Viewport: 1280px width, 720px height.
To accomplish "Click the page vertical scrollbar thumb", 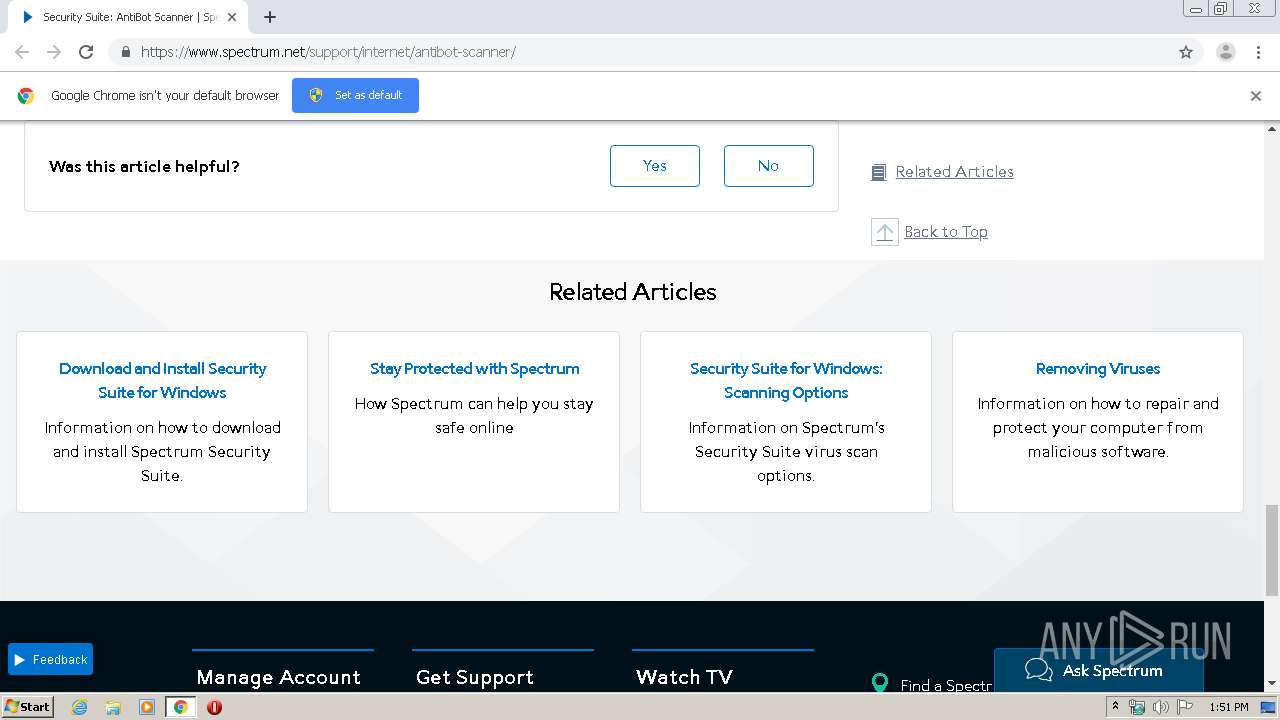I will (1272, 549).
